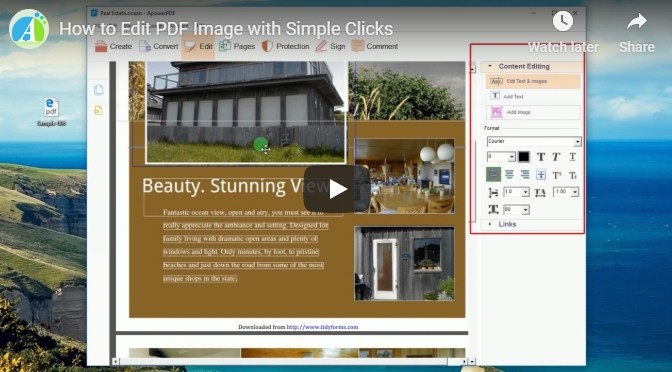Click the horizontal scale T icon
The width and height of the screenshot is (672, 372).
[493, 210]
